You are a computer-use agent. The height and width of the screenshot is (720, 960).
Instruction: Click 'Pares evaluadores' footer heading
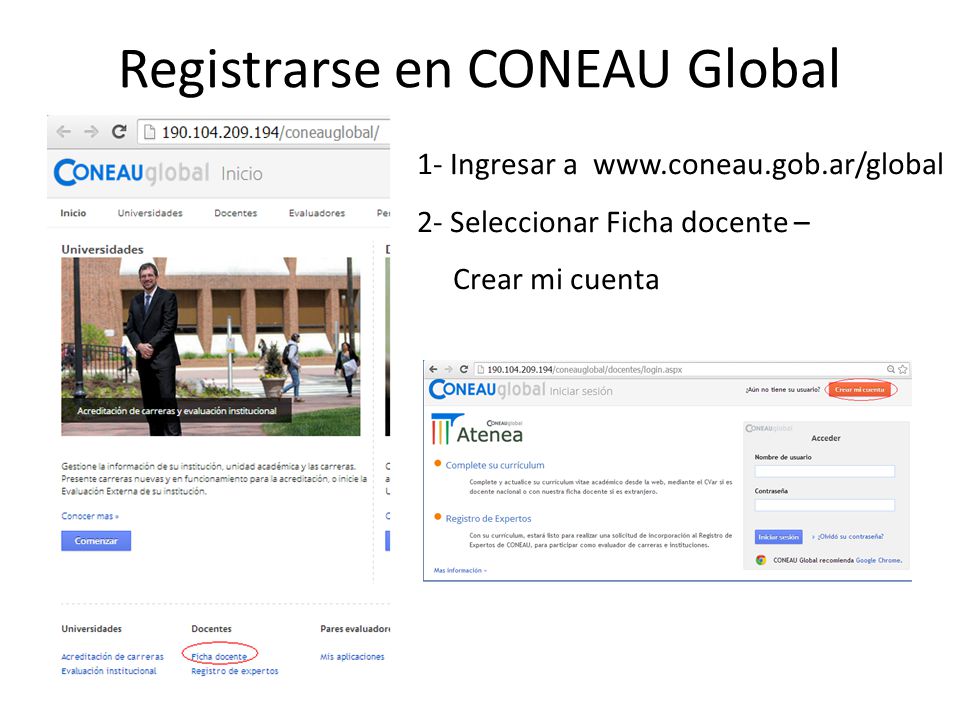click(x=355, y=629)
